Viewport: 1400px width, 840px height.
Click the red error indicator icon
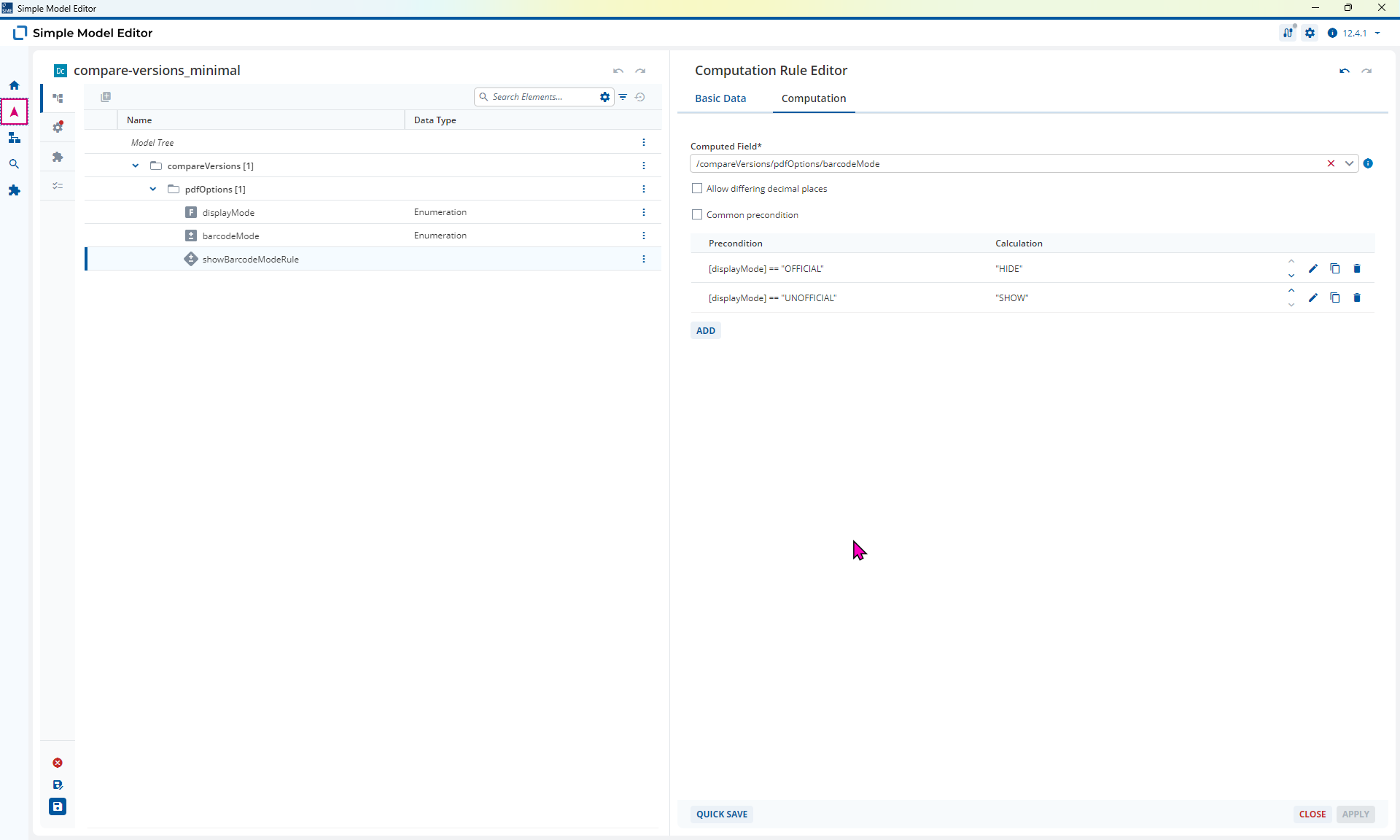click(x=58, y=763)
